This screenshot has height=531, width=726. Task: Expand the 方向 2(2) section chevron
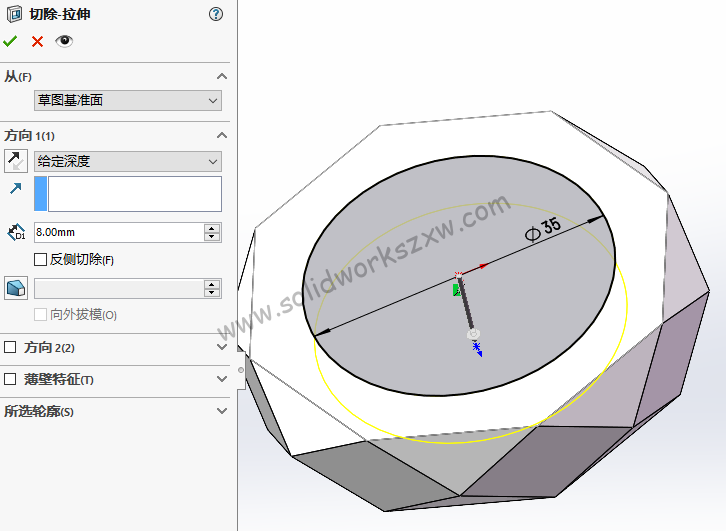pos(222,347)
